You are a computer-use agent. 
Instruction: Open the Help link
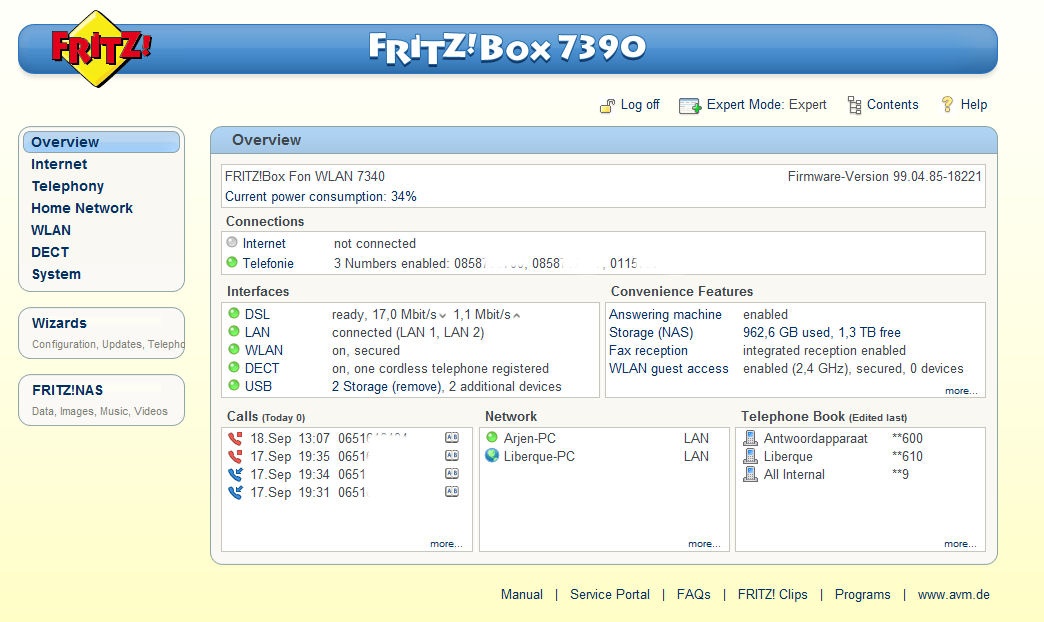coord(973,105)
